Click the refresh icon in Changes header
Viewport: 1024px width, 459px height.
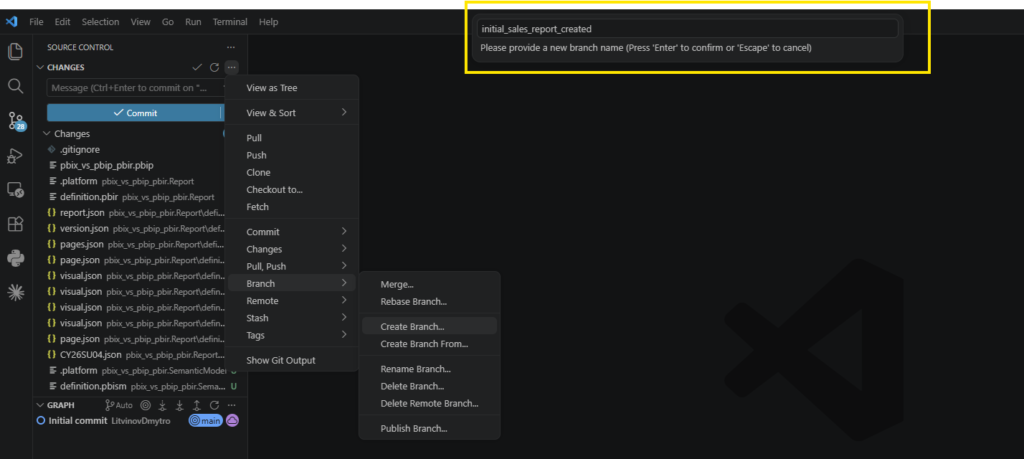click(x=214, y=67)
